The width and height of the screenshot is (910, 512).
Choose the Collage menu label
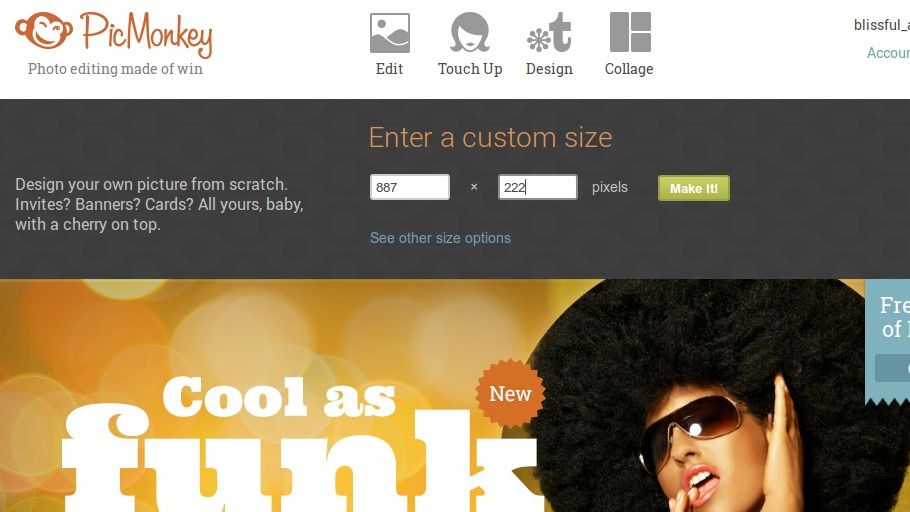(629, 69)
